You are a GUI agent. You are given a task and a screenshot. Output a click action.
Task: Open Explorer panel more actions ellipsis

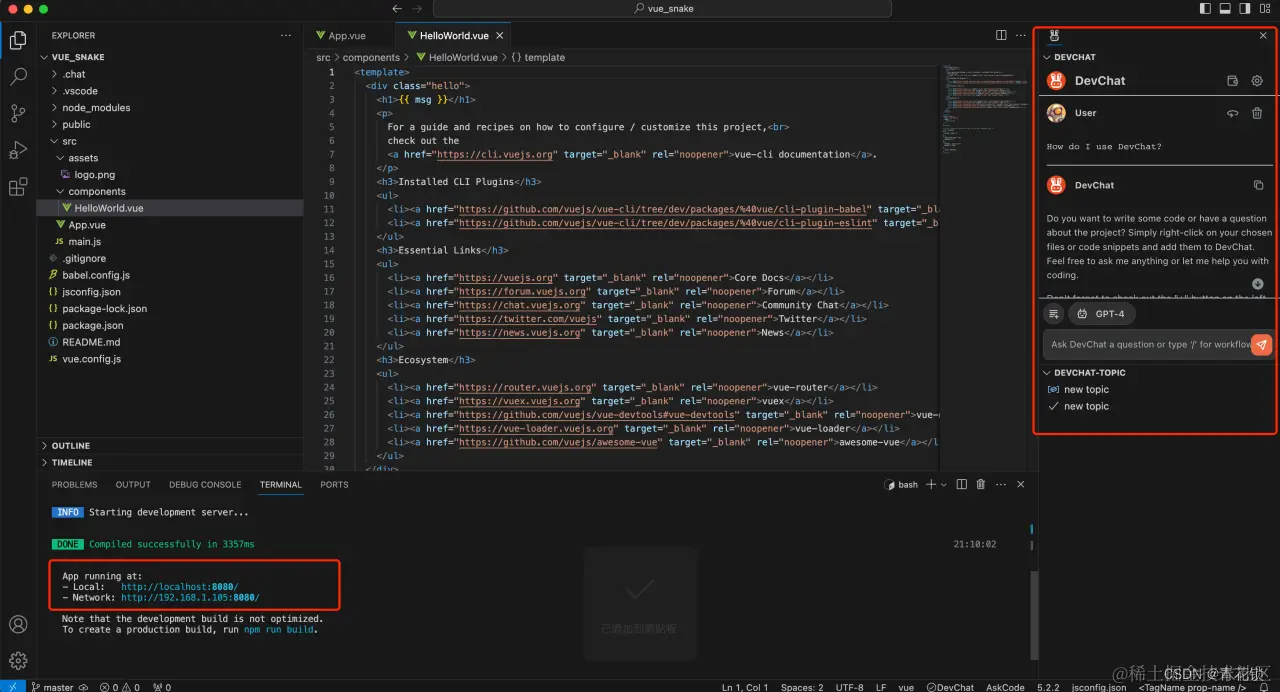click(286, 35)
